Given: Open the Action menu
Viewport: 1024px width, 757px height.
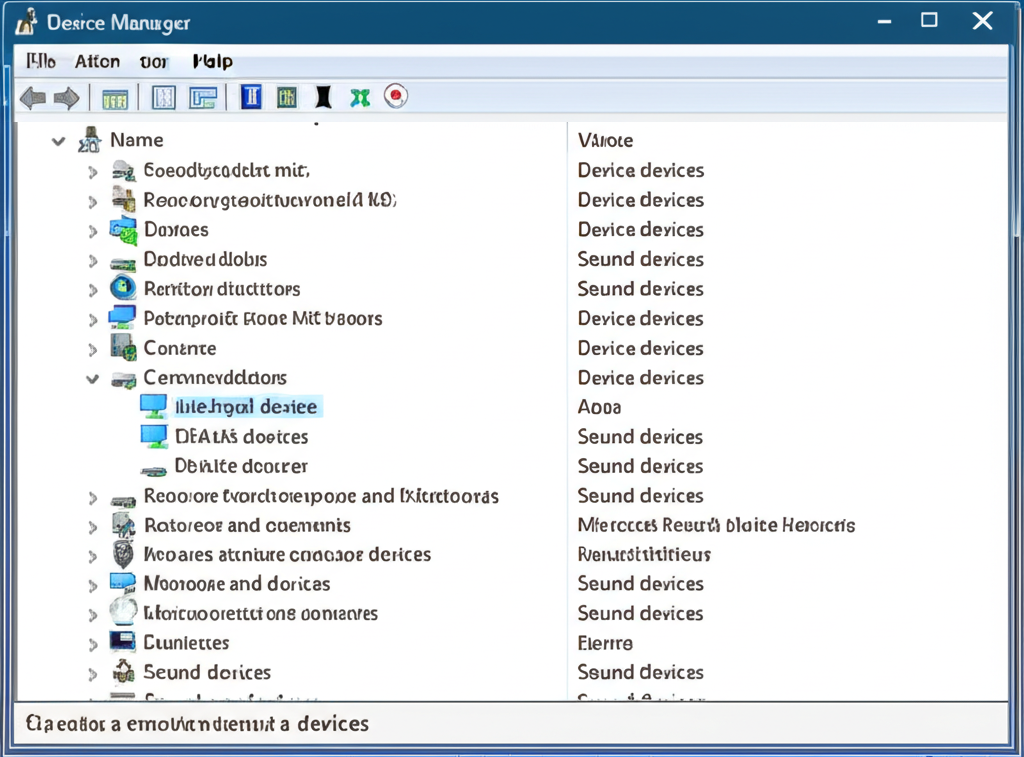Looking at the screenshot, I should coord(98,61).
